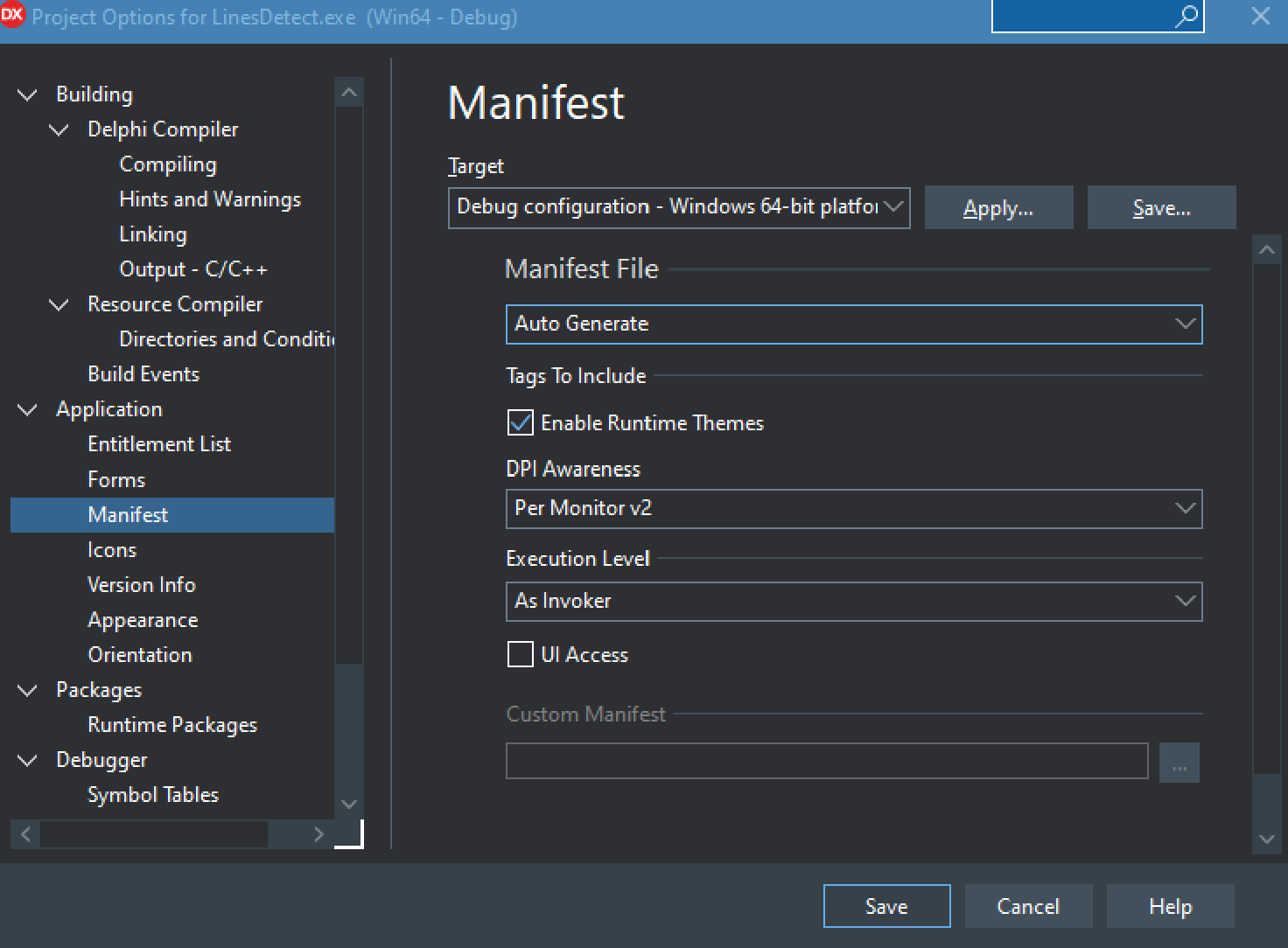Screen dimensions: 1288x948
Task: Select Linking in the options tree
Action: pos(153,234)
